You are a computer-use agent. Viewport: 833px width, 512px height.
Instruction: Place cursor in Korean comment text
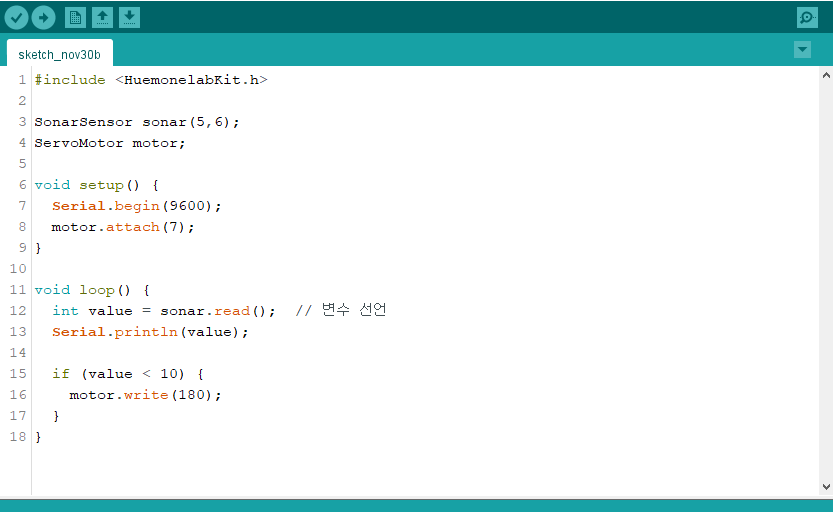pos(354,310)
